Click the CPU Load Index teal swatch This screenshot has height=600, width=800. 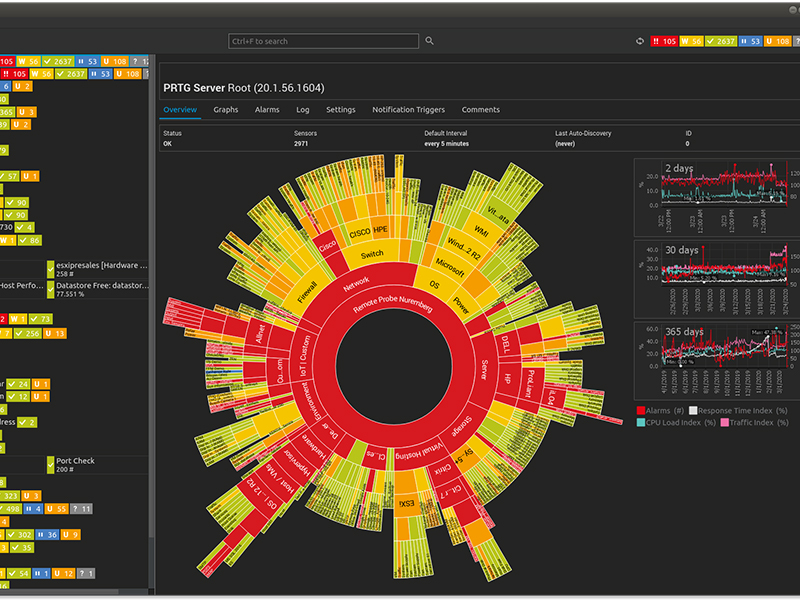pyautogui.click(x=641, y=423)
